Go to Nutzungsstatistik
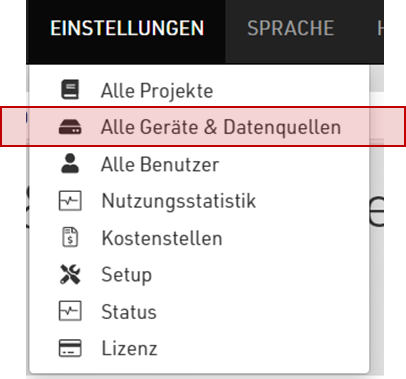 coord(199,201)
